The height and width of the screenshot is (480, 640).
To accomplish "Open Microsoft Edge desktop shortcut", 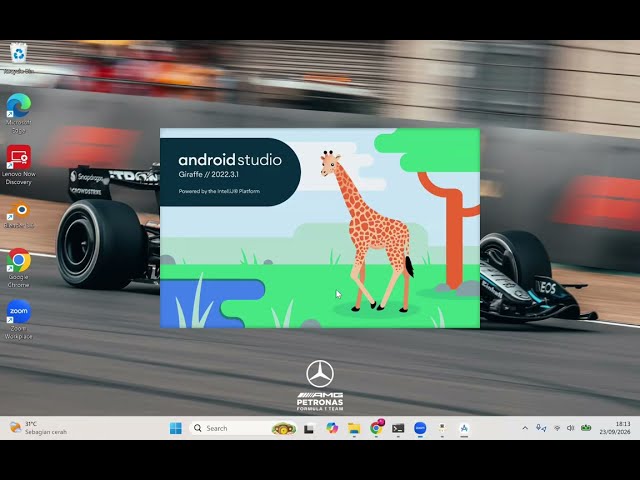I will (18, 113).
